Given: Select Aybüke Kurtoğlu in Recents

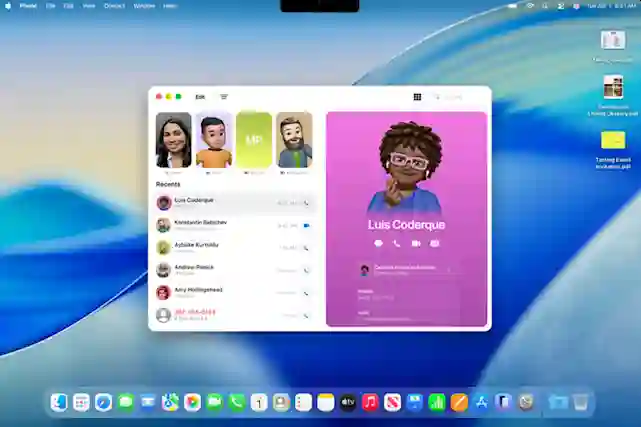Looking at the screenshot, I should click(x=236, y=248).
